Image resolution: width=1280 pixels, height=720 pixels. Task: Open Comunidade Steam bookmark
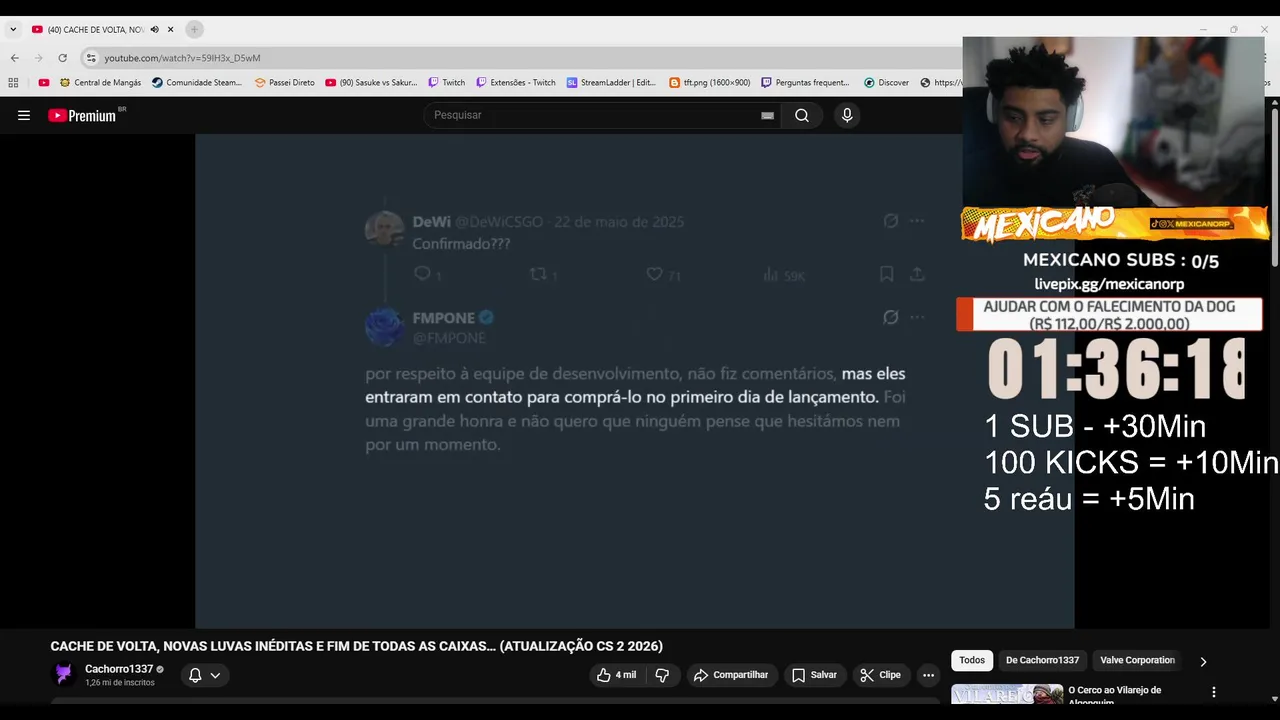coord(197,83)
